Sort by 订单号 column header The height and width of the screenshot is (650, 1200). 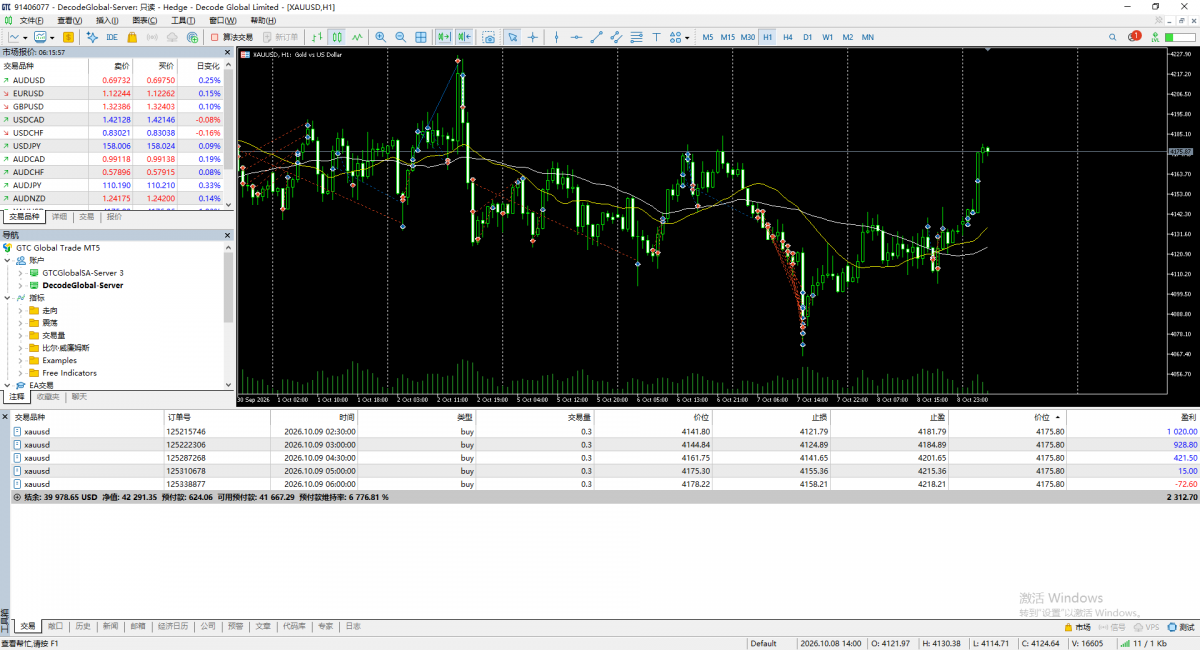215,417
